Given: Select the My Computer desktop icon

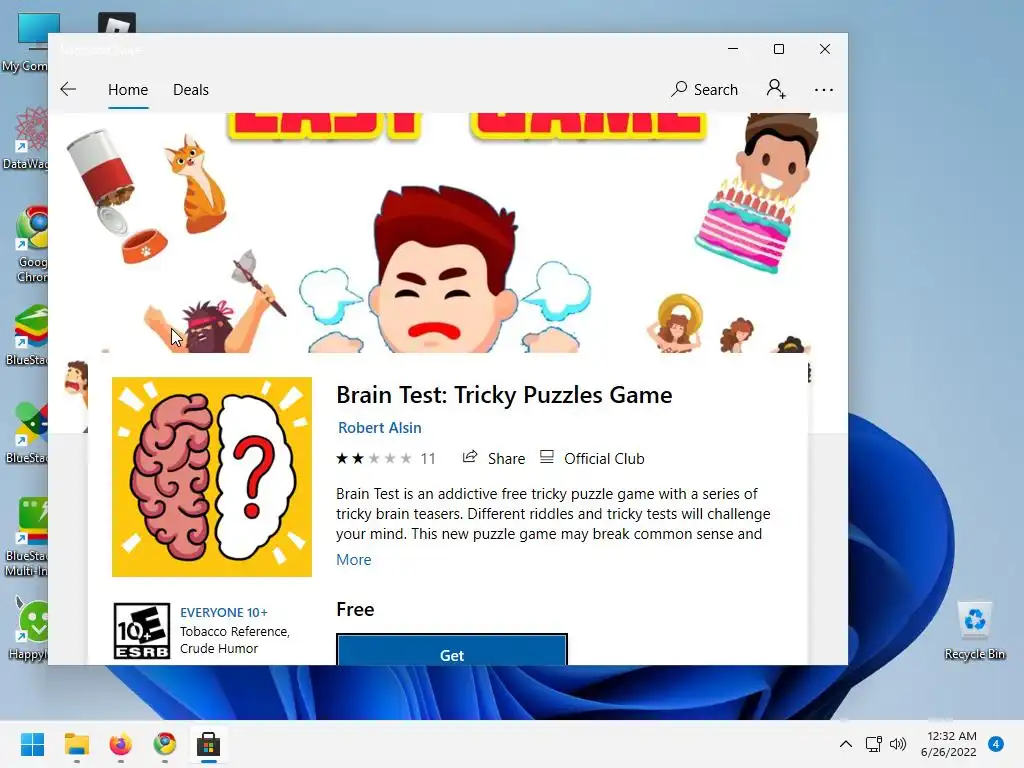Looking at the screenshot, I should tap(27, 44).
